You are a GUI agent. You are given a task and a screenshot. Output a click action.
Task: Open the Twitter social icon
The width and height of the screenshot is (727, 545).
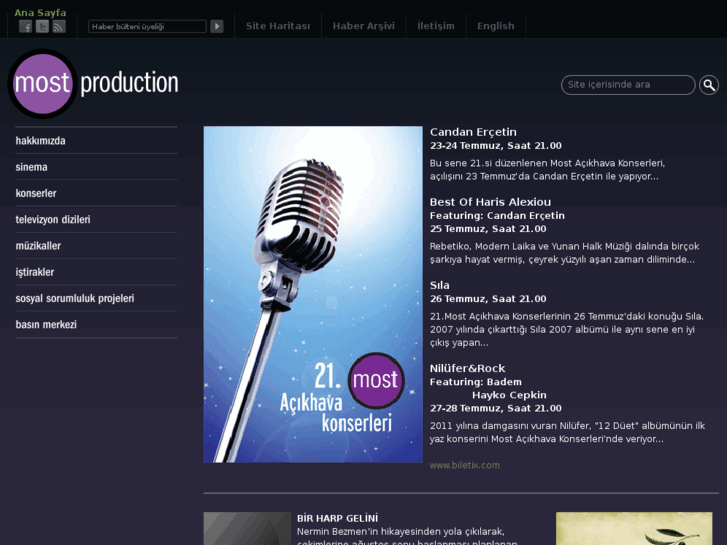coord(42,26)
